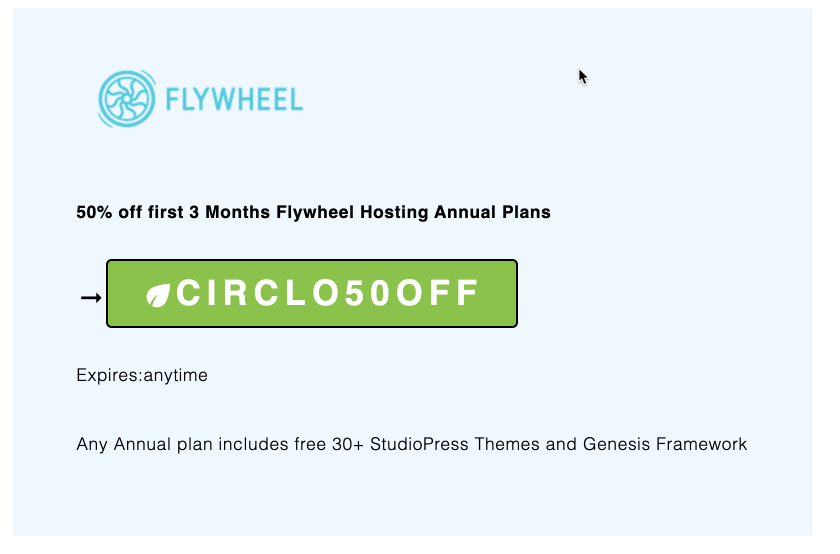Click the FLYWHEEL wordmark text
The image size is (840, 554).
click(x=234, y=100)
